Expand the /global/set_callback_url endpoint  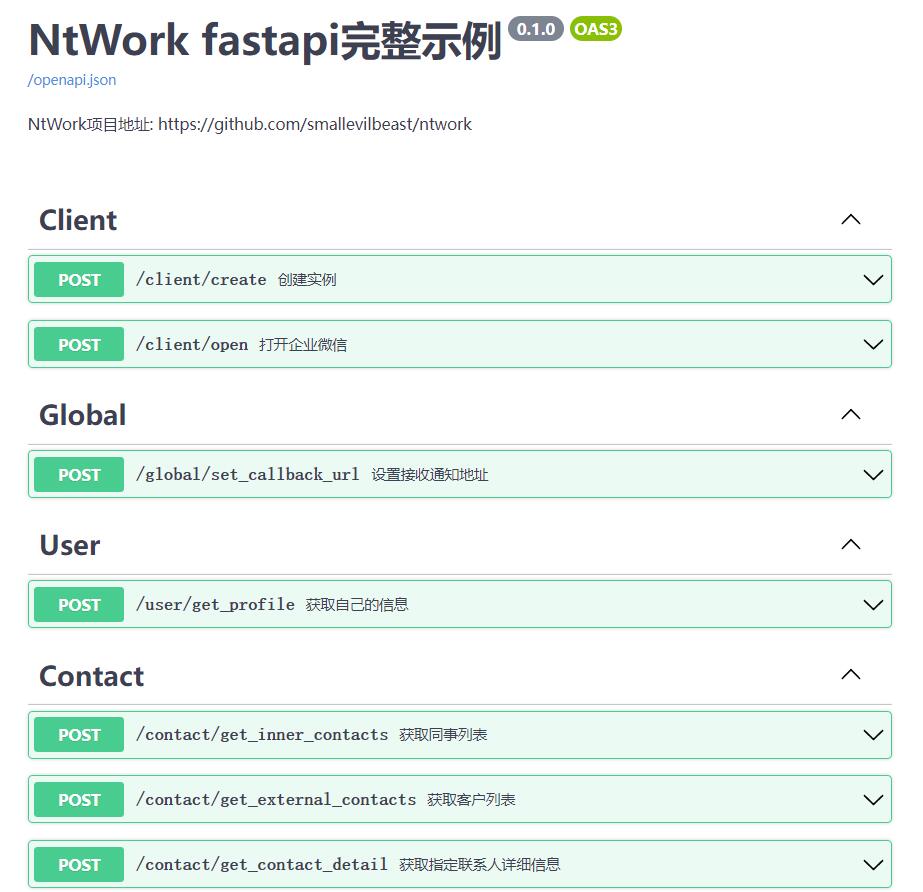tap(871, 474)
